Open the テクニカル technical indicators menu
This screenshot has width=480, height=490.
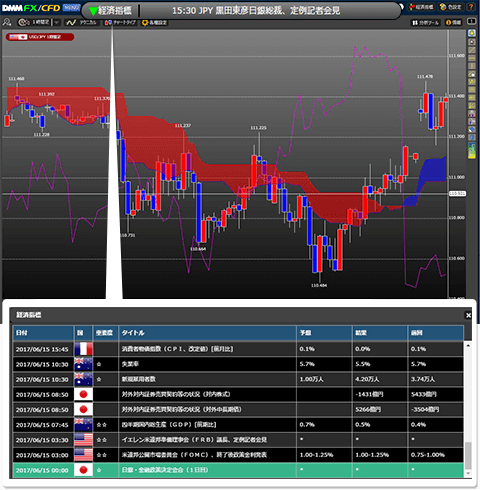tap(81, 22)
